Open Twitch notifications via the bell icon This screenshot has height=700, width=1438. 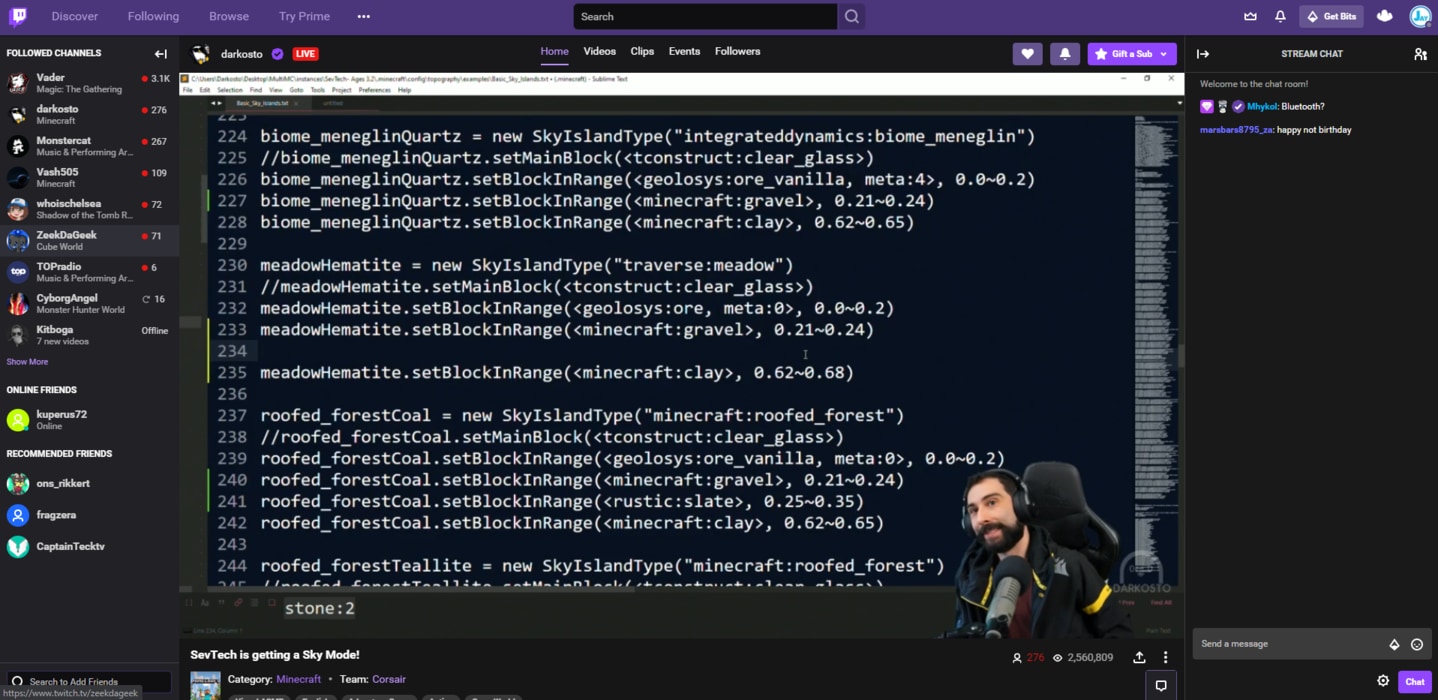1279,16
